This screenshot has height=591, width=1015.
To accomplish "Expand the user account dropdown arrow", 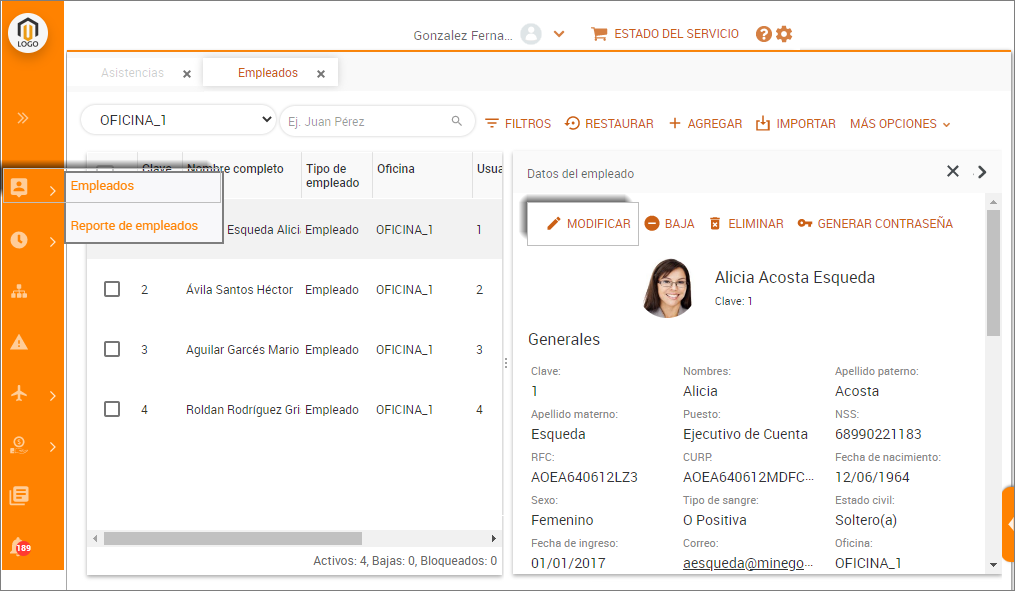I will pos(559,34).
